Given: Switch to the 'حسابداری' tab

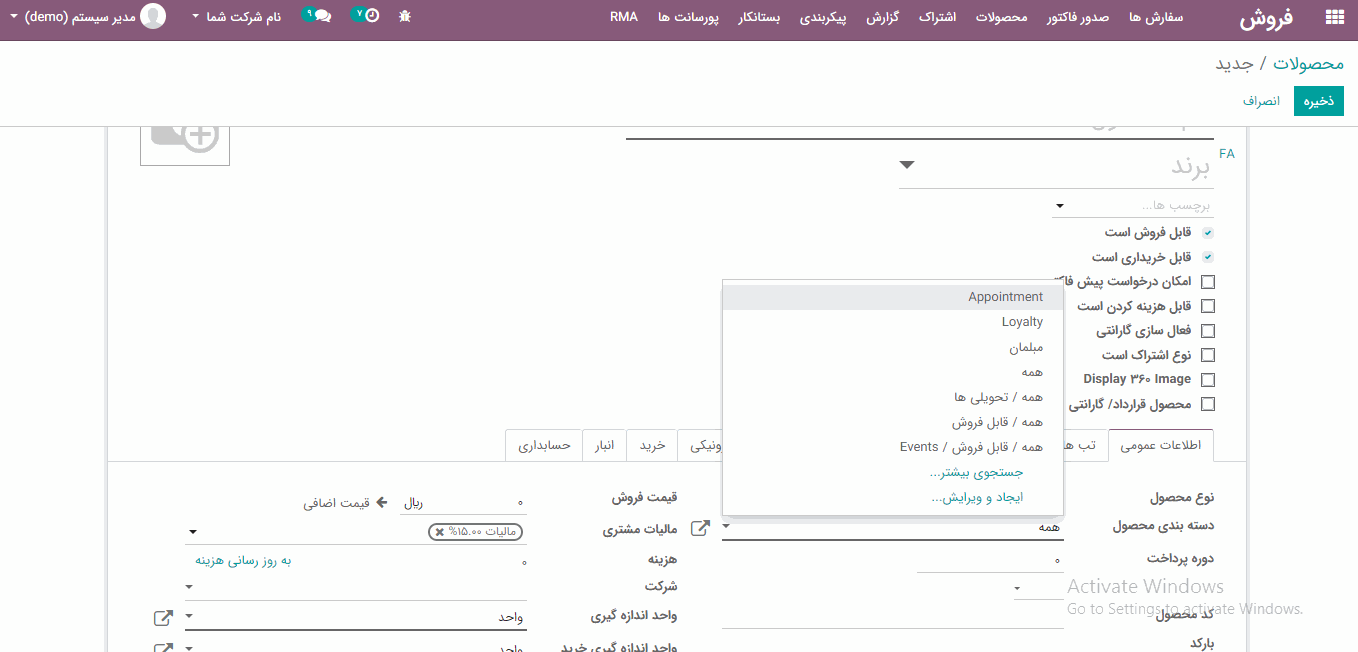Looking at the screenshot, I should (544, 445).
